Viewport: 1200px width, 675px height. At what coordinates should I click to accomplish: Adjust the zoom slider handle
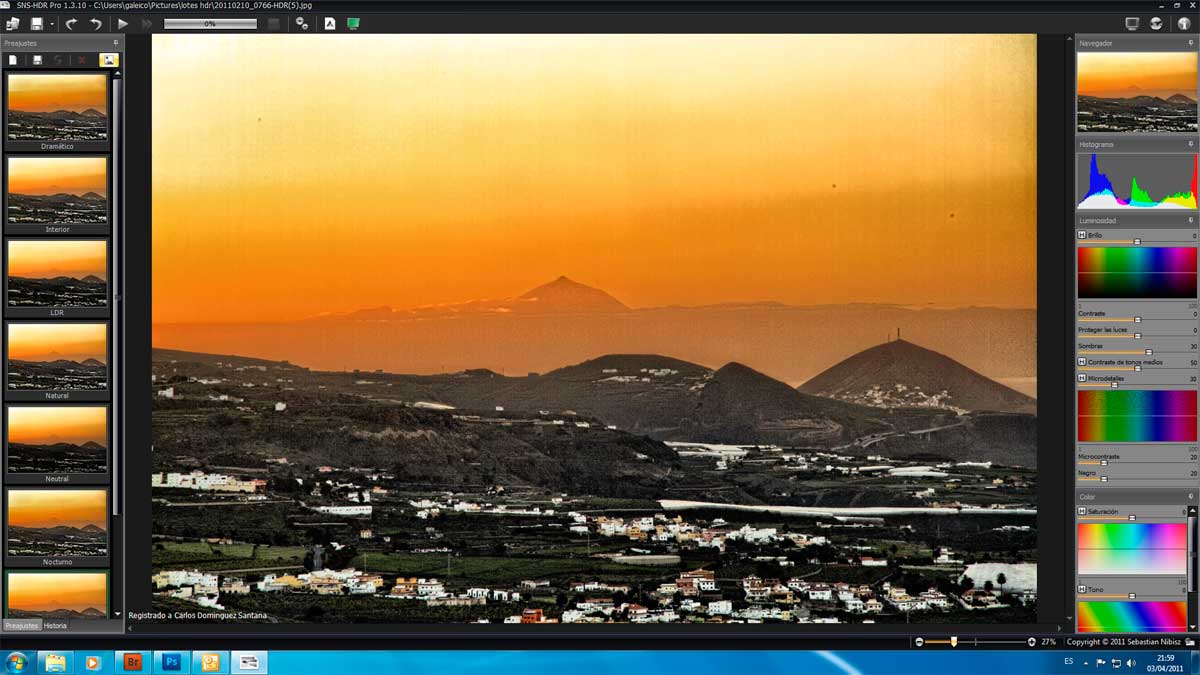coord(954,641)
